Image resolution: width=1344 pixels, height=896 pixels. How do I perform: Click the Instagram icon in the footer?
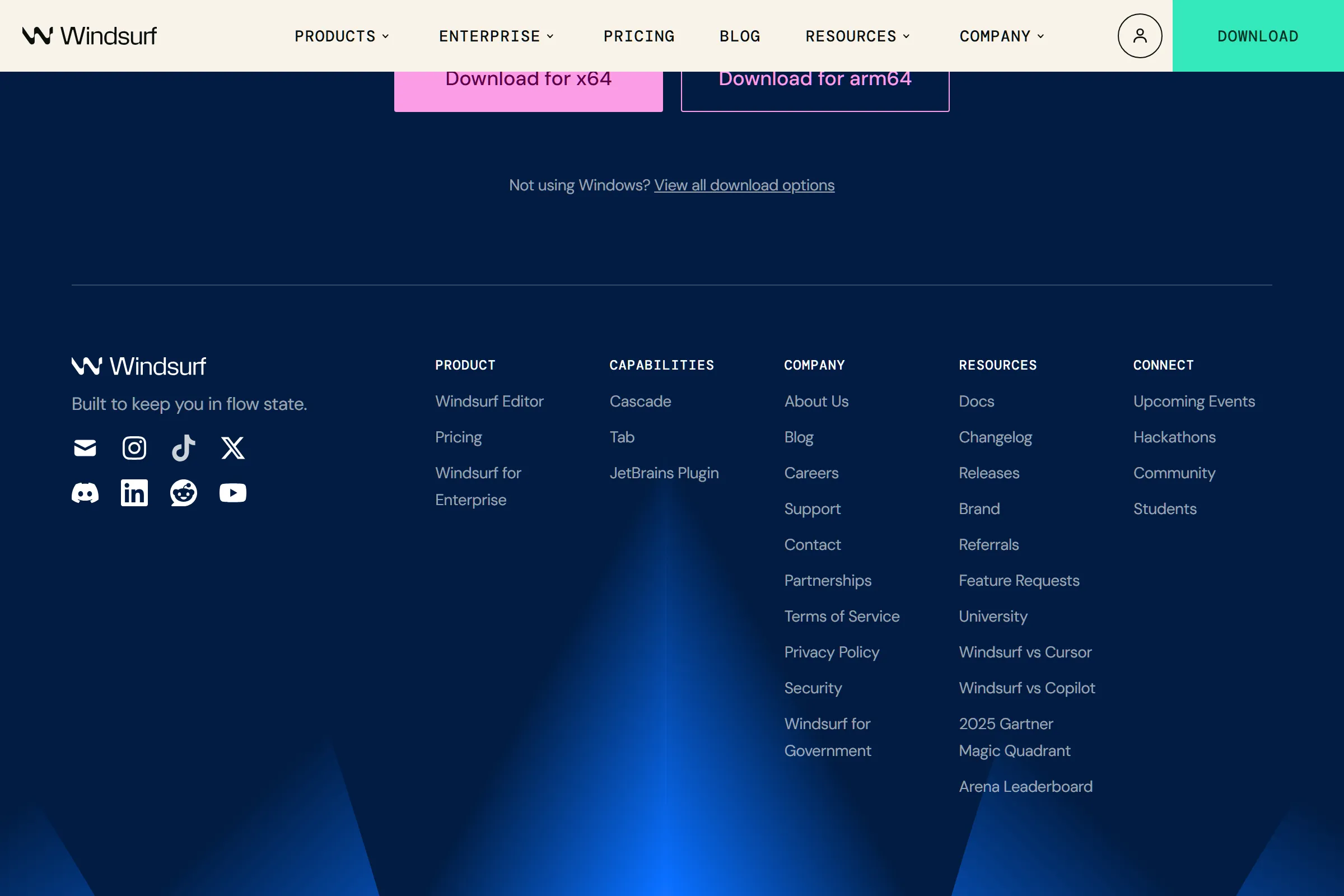click(134, 448)
